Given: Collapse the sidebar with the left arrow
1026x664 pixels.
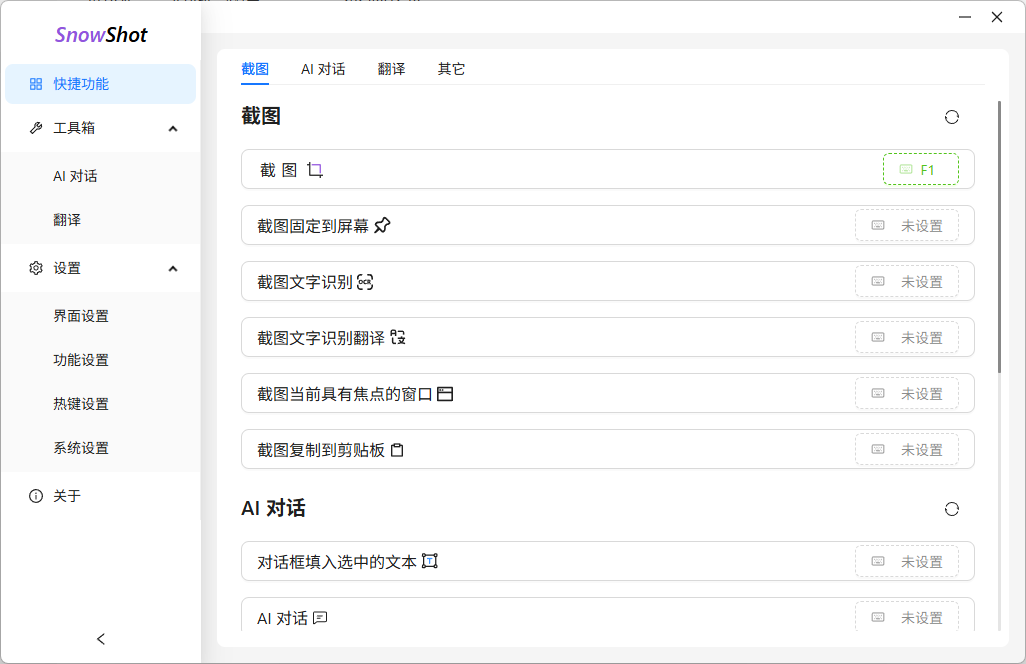Looking at the screenshot, I should point(100,639).
